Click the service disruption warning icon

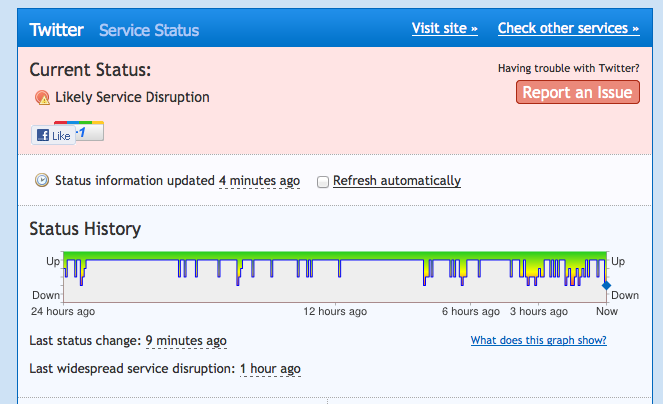point(42,97)
